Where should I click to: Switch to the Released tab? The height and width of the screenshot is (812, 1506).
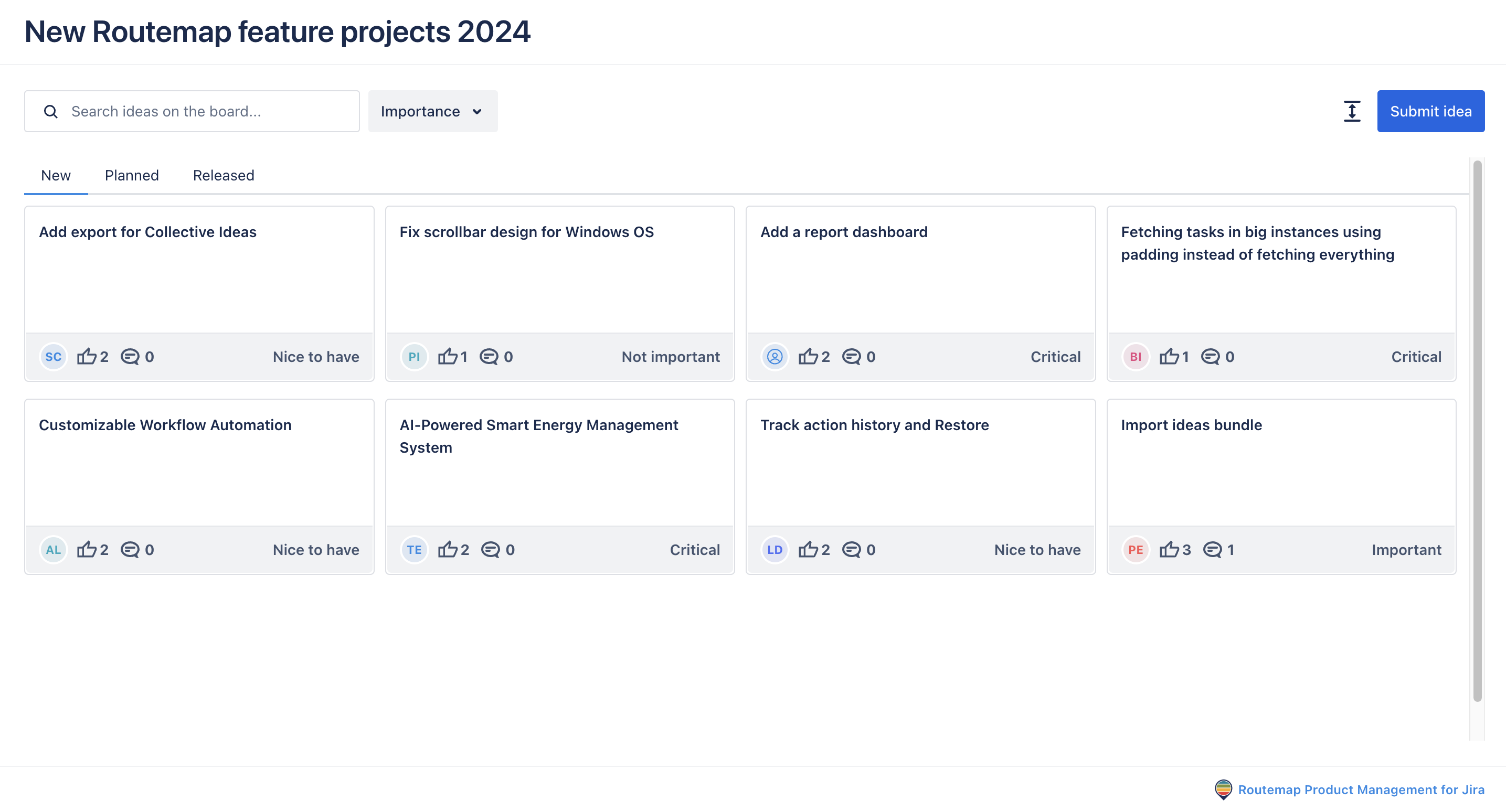coord(224,175)
